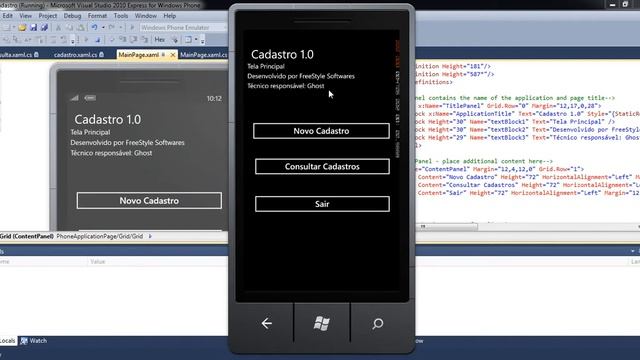Open the Window menu
The image size is (640, 360).
point(146,16)
